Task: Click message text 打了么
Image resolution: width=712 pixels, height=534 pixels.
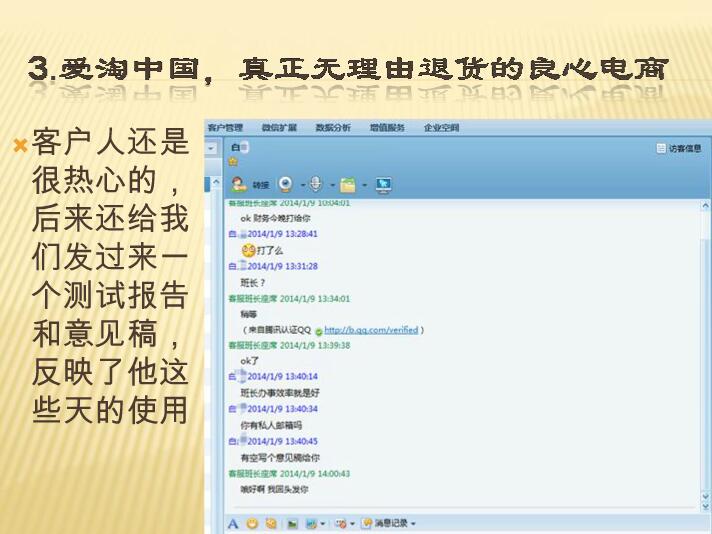Action: 270,250
